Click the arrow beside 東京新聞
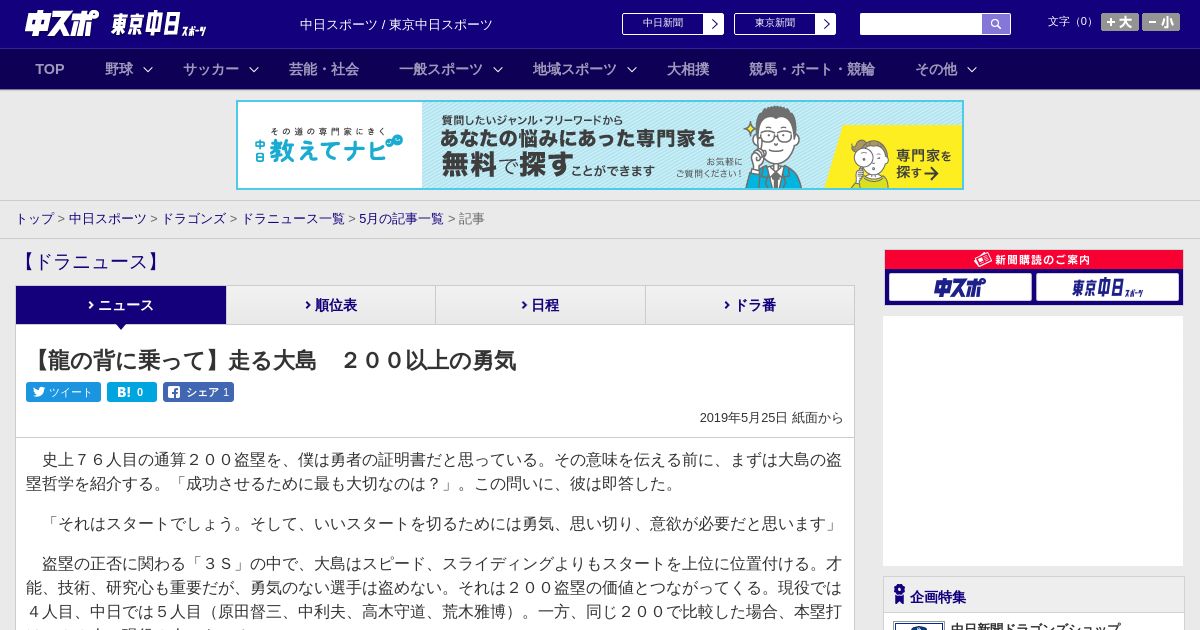This screenshot has width=1200, height=630. pyautogui.click(x=826, y=24)
